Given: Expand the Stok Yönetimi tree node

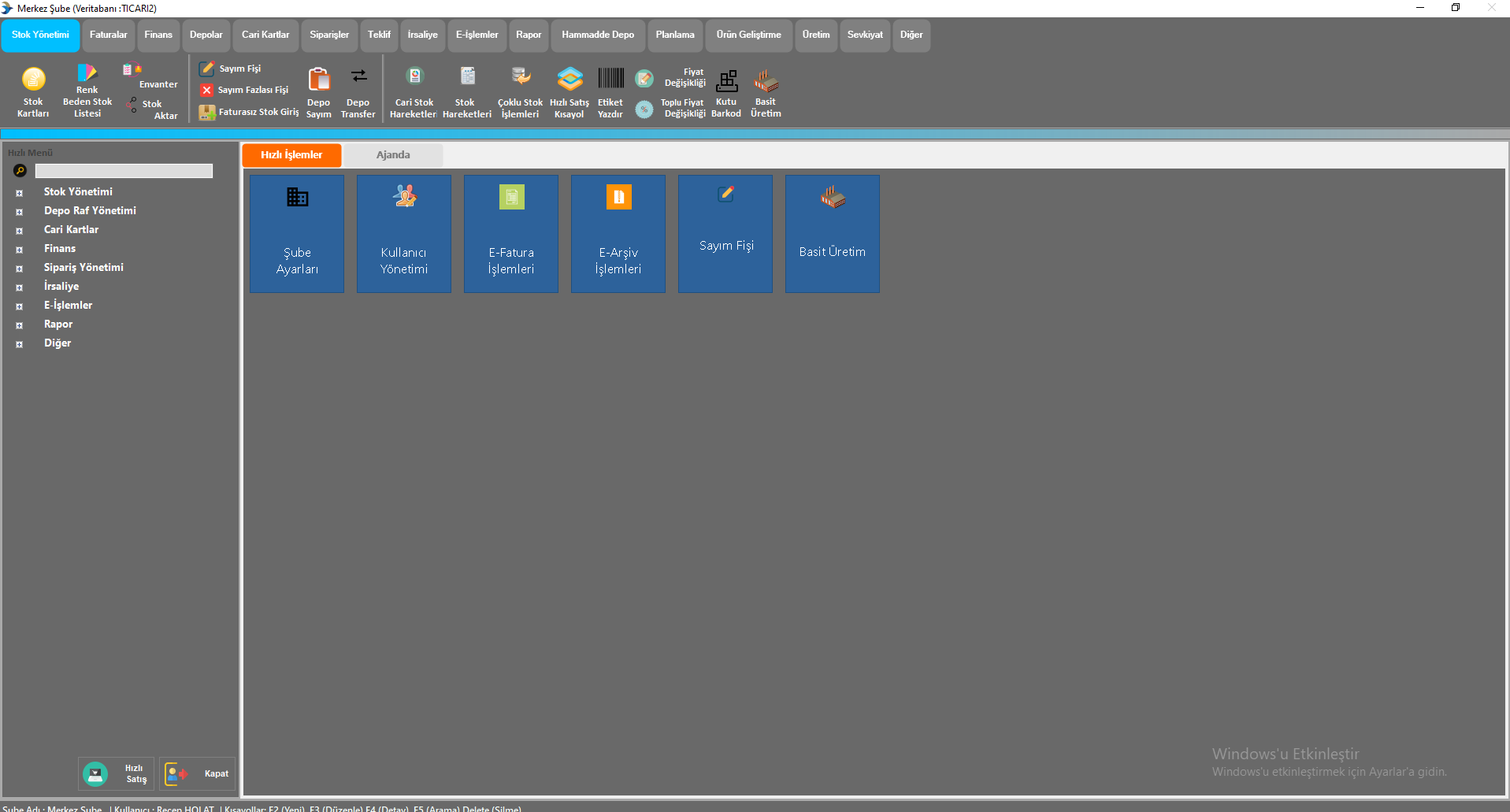Looking at the screenshot, I should (x=20, y=193).
